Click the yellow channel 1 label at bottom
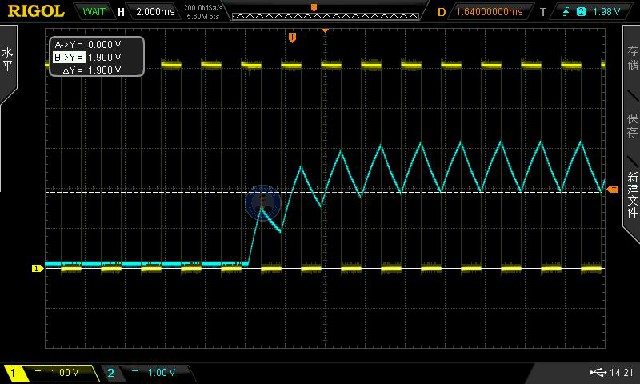The image size is (640, 384). pos(13,373)
